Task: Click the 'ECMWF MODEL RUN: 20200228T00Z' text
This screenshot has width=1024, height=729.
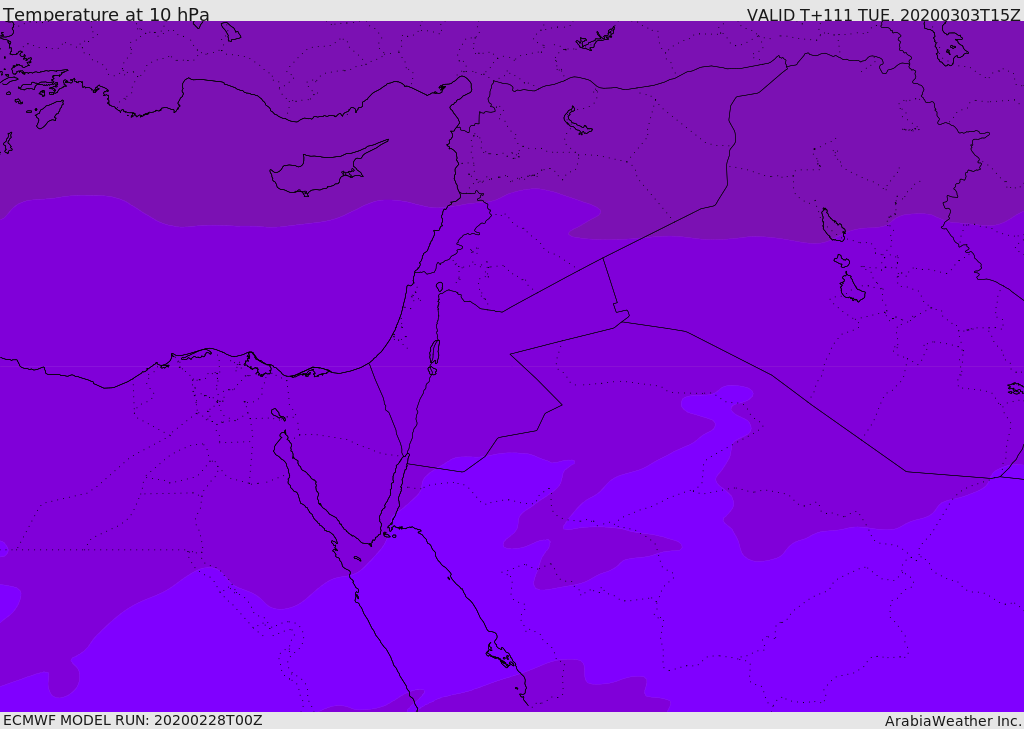Action: [x=133, y=720]
